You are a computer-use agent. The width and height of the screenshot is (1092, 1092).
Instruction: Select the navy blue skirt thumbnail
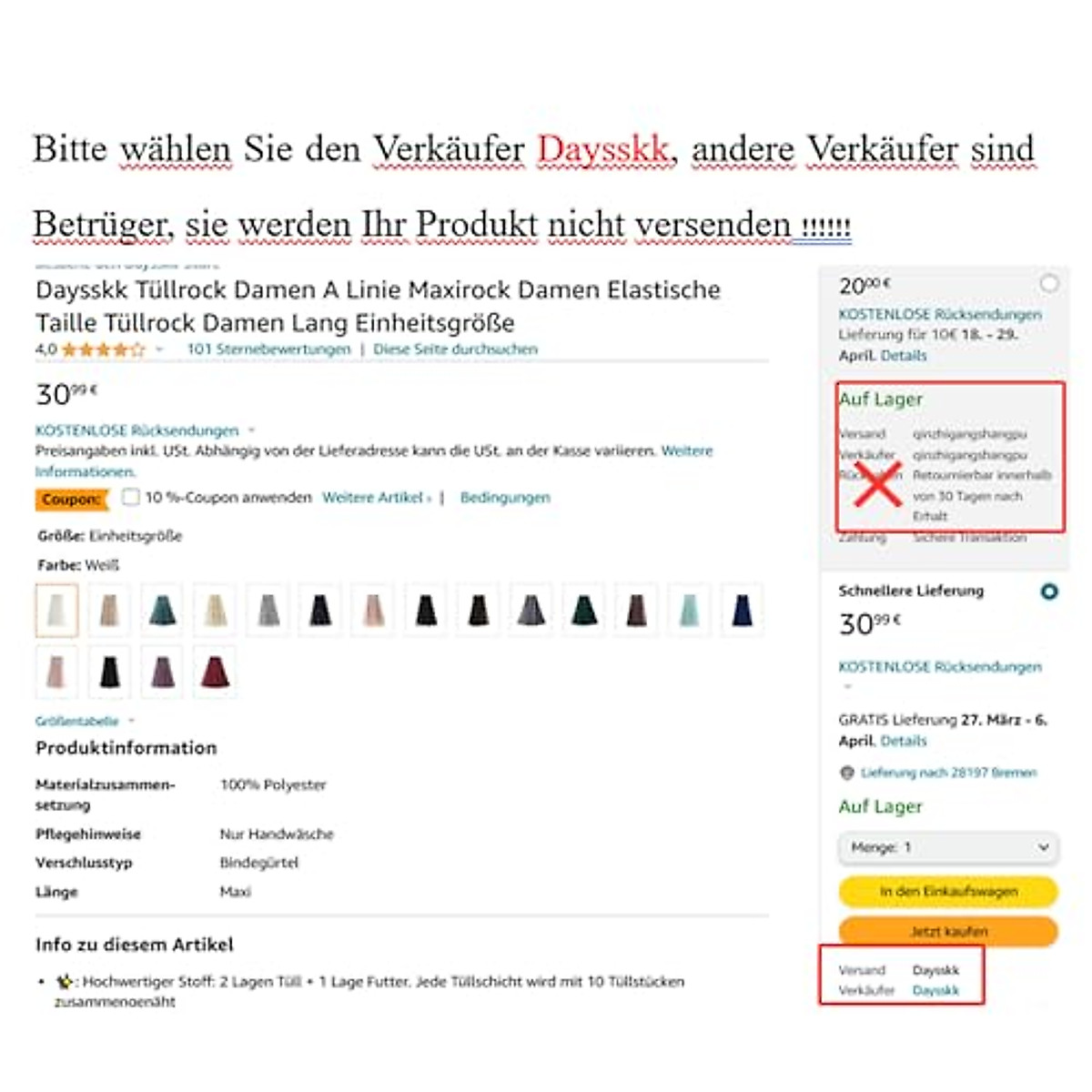pyautogui.click(x=743, y=610)
